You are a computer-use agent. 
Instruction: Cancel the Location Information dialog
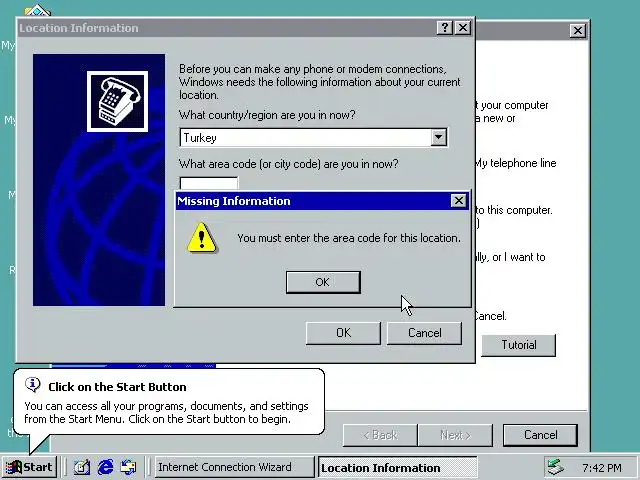(x=424, y=333)
